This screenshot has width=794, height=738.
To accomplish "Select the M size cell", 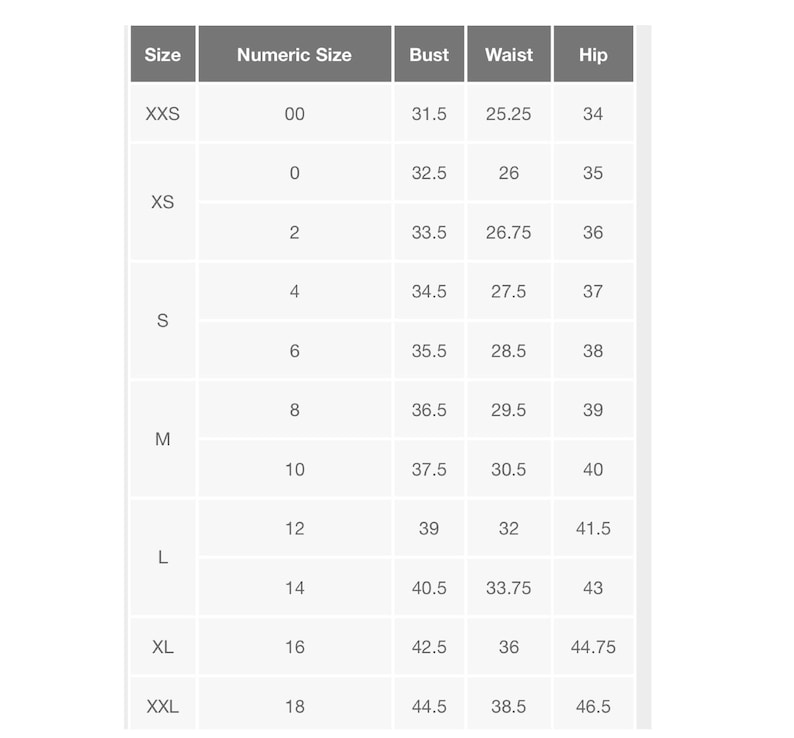I will click(x=163, y=439).
